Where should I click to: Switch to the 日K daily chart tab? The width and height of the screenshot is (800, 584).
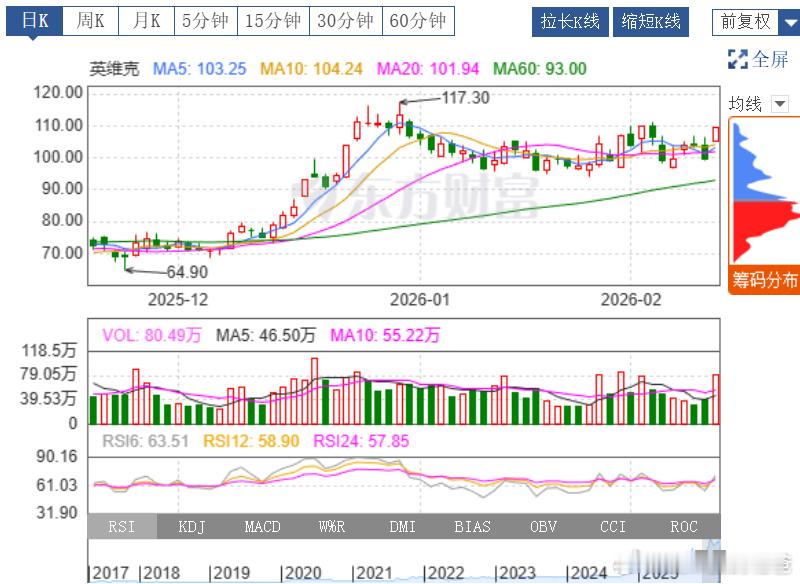click(34, 21)
